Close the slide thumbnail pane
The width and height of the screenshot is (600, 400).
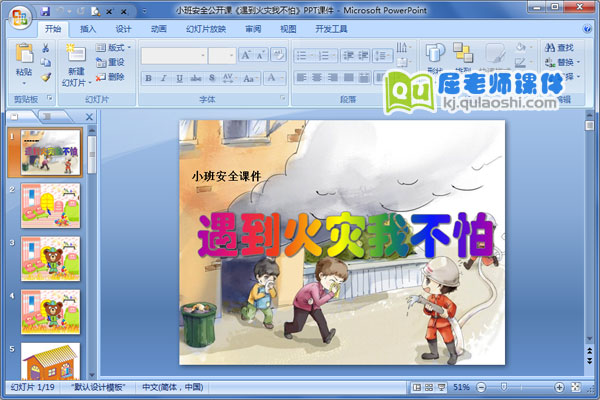pos(89,117)
